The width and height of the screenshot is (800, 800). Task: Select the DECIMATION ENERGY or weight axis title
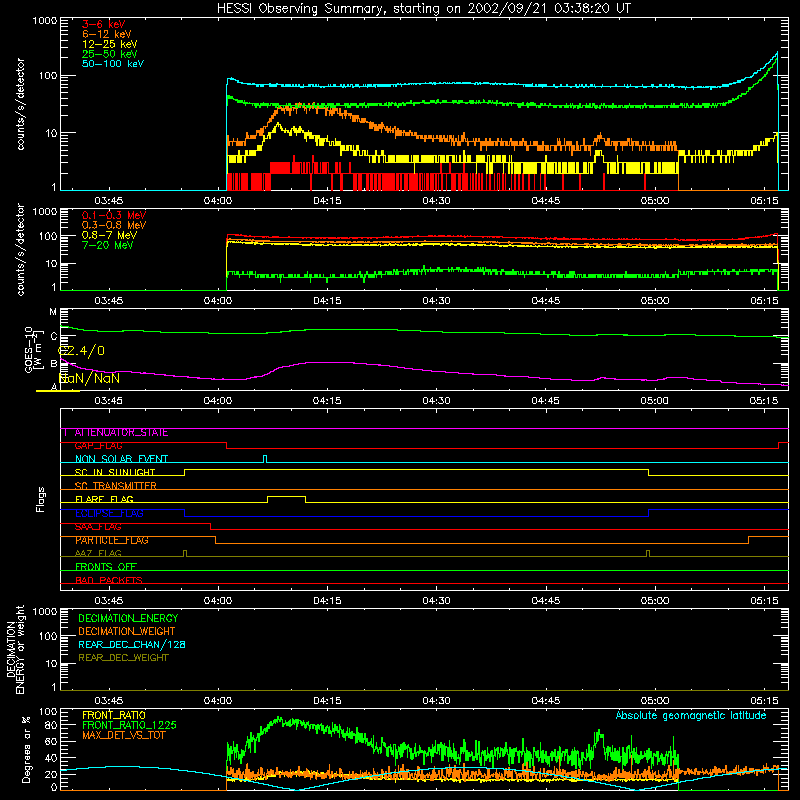tap(15, 649)
